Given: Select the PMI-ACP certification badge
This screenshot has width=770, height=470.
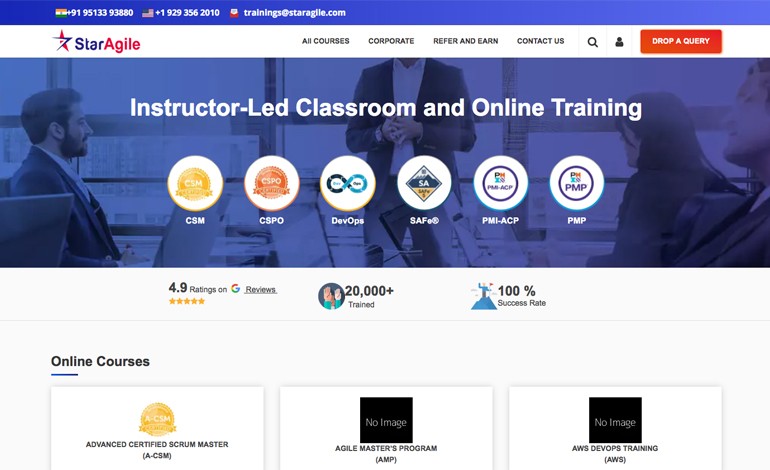Looking at the screenshot, I should (x=500, y=183).
